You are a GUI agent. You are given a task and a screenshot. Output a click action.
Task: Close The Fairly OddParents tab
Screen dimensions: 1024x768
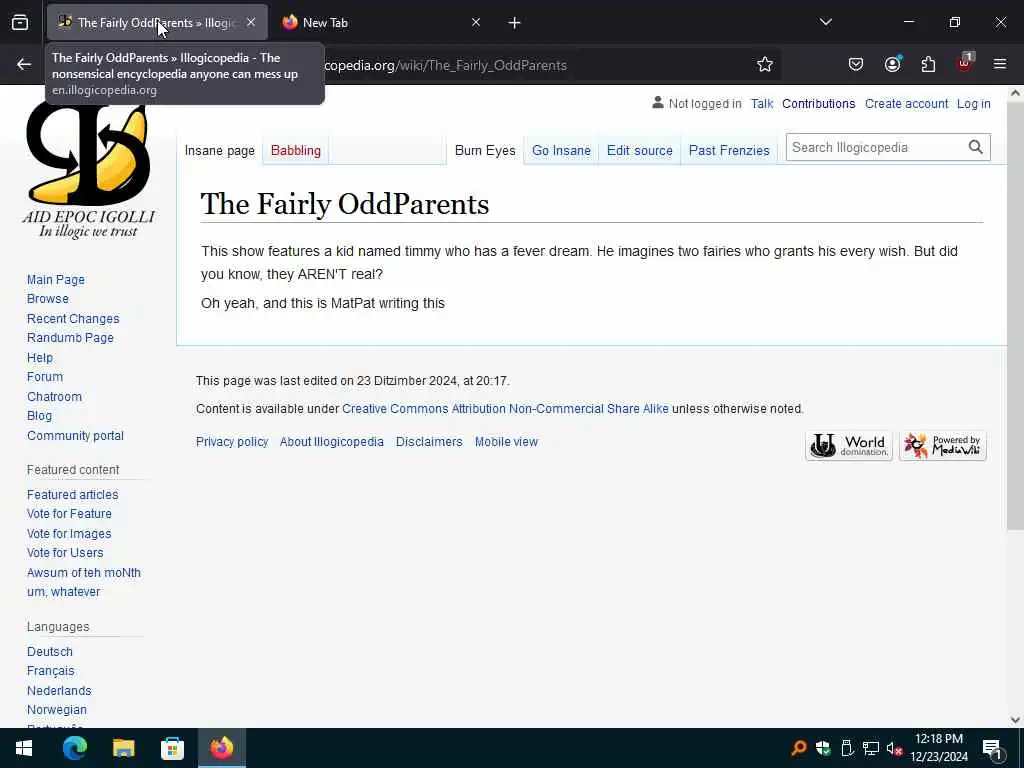coord(251,23)
